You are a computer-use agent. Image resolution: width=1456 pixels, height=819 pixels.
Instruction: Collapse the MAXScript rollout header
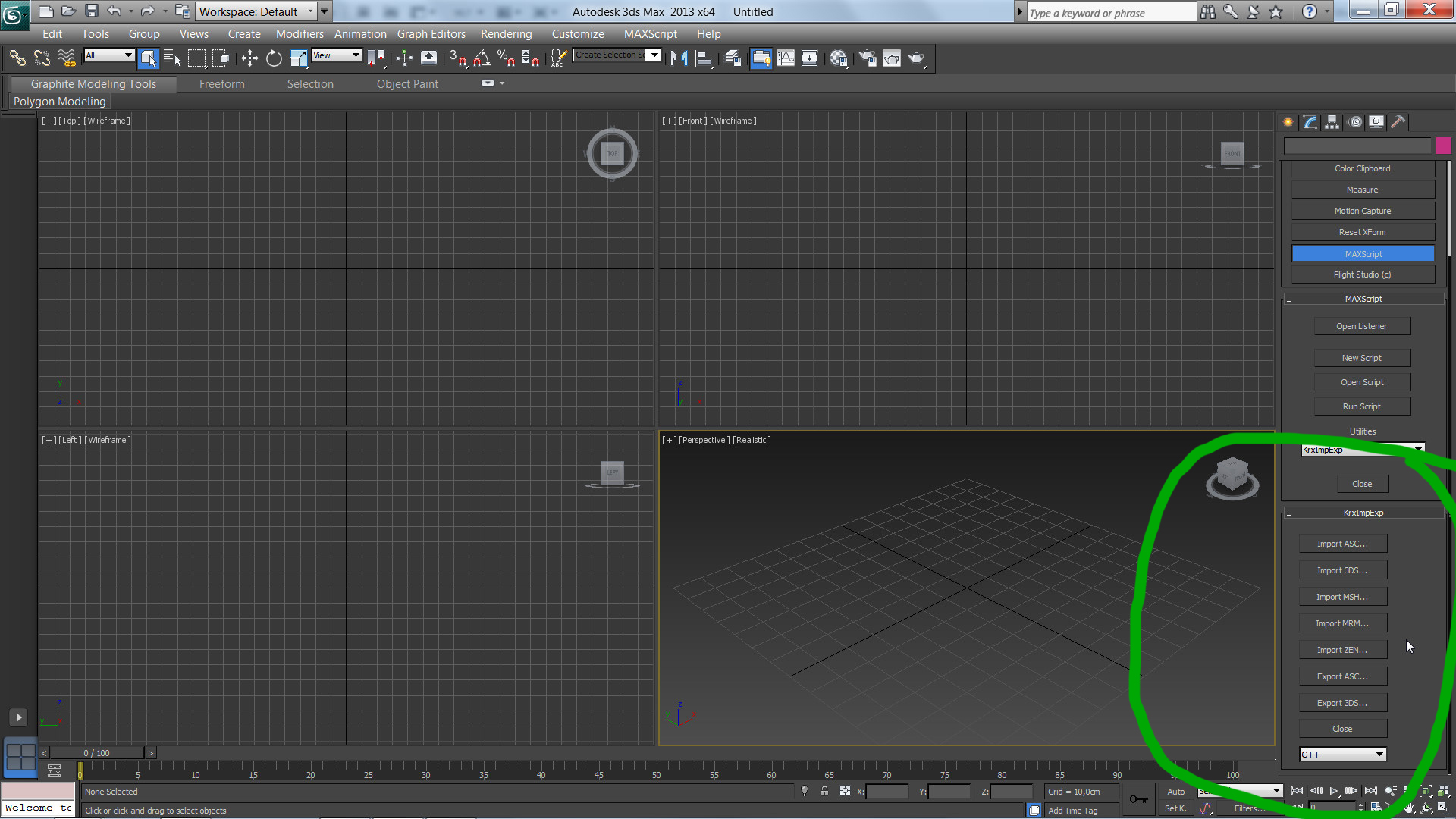click(1363, 299)
